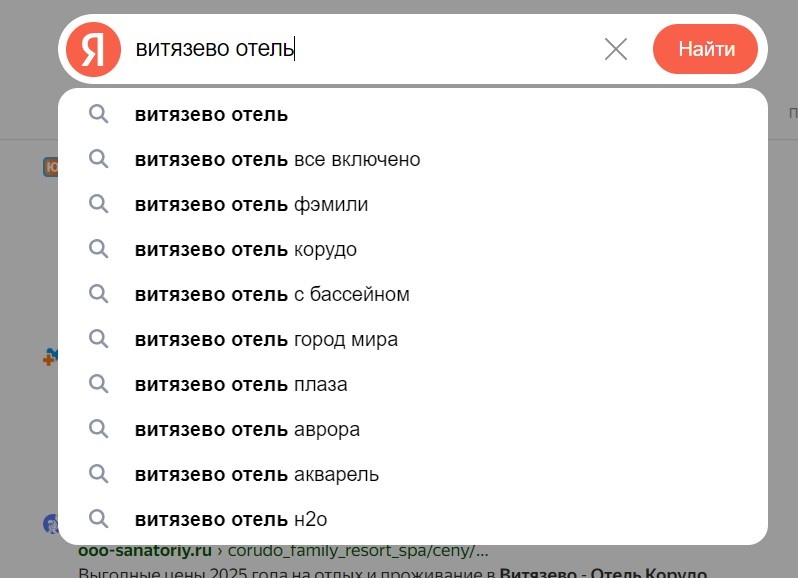The width and height of the screenshot is (798, 578).
Task: Click the Yandex logo icon
Action: tap(94, 49)
